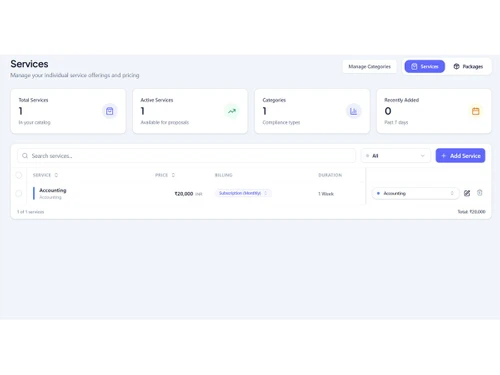The image size is (500, 375).
Task: Click the '1 of 1 services' footer text
Action: tap(31, 212)
